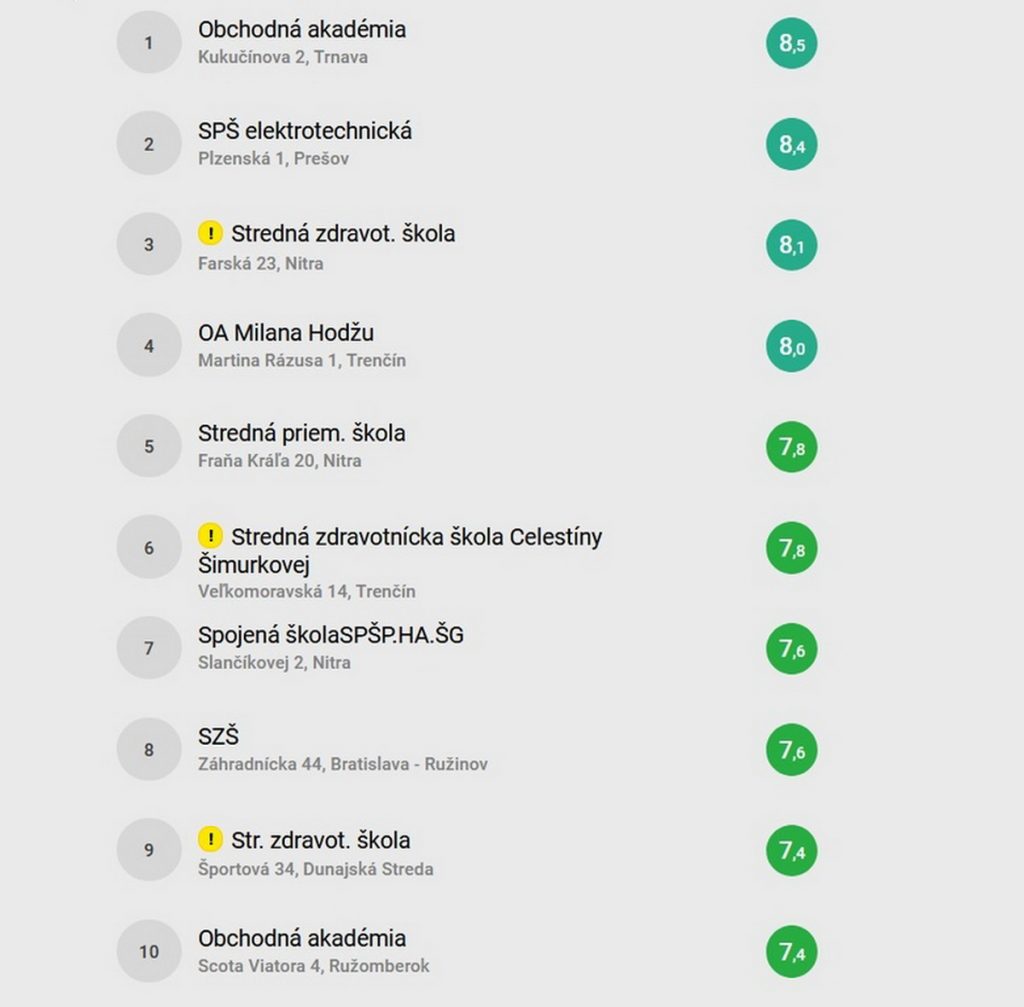Click address Farská 23, Nitra
The height and width of the screenshot is (1007, 1024).
pos(261,263)
